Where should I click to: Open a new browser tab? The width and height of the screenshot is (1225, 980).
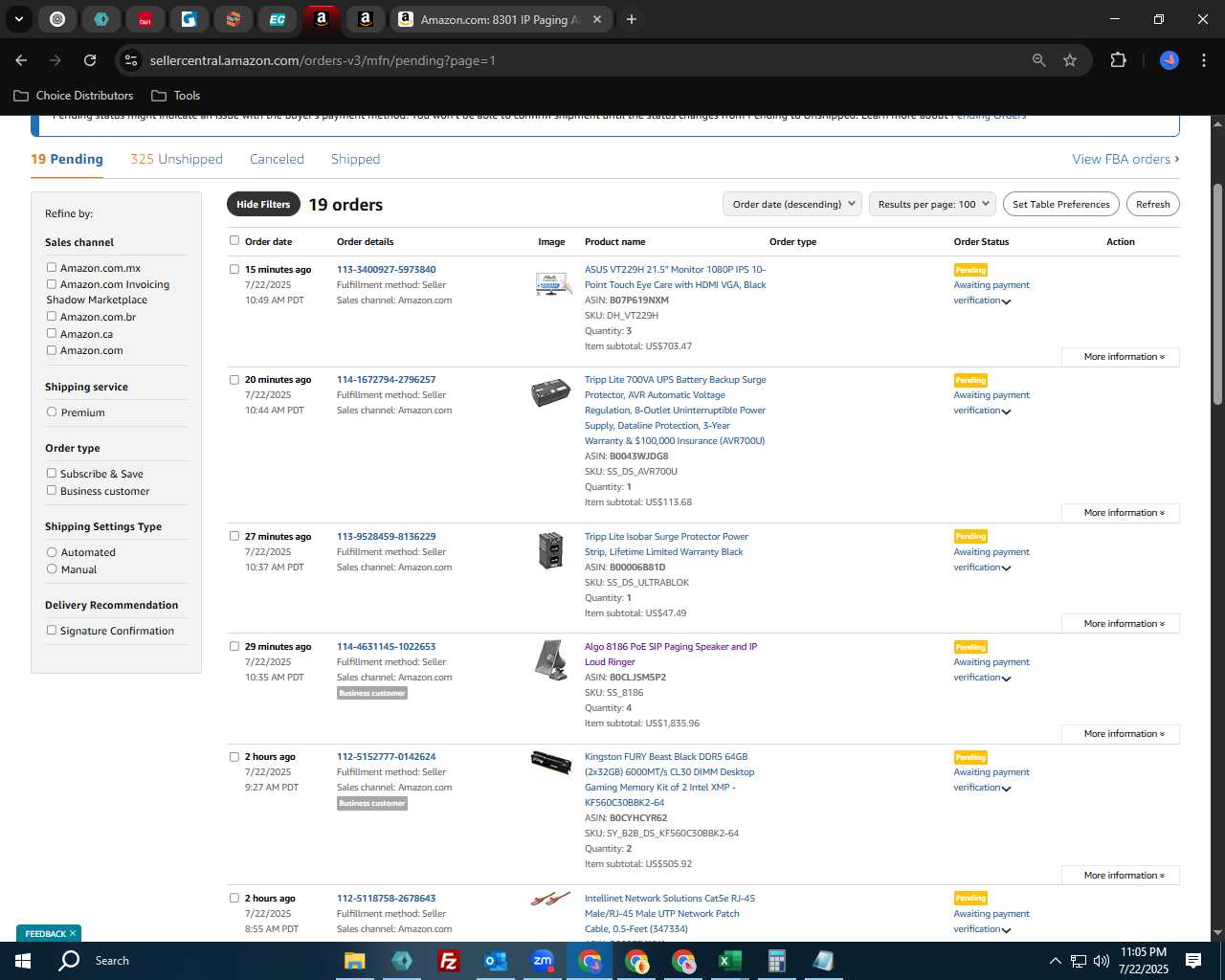click(x=631, y=19)
